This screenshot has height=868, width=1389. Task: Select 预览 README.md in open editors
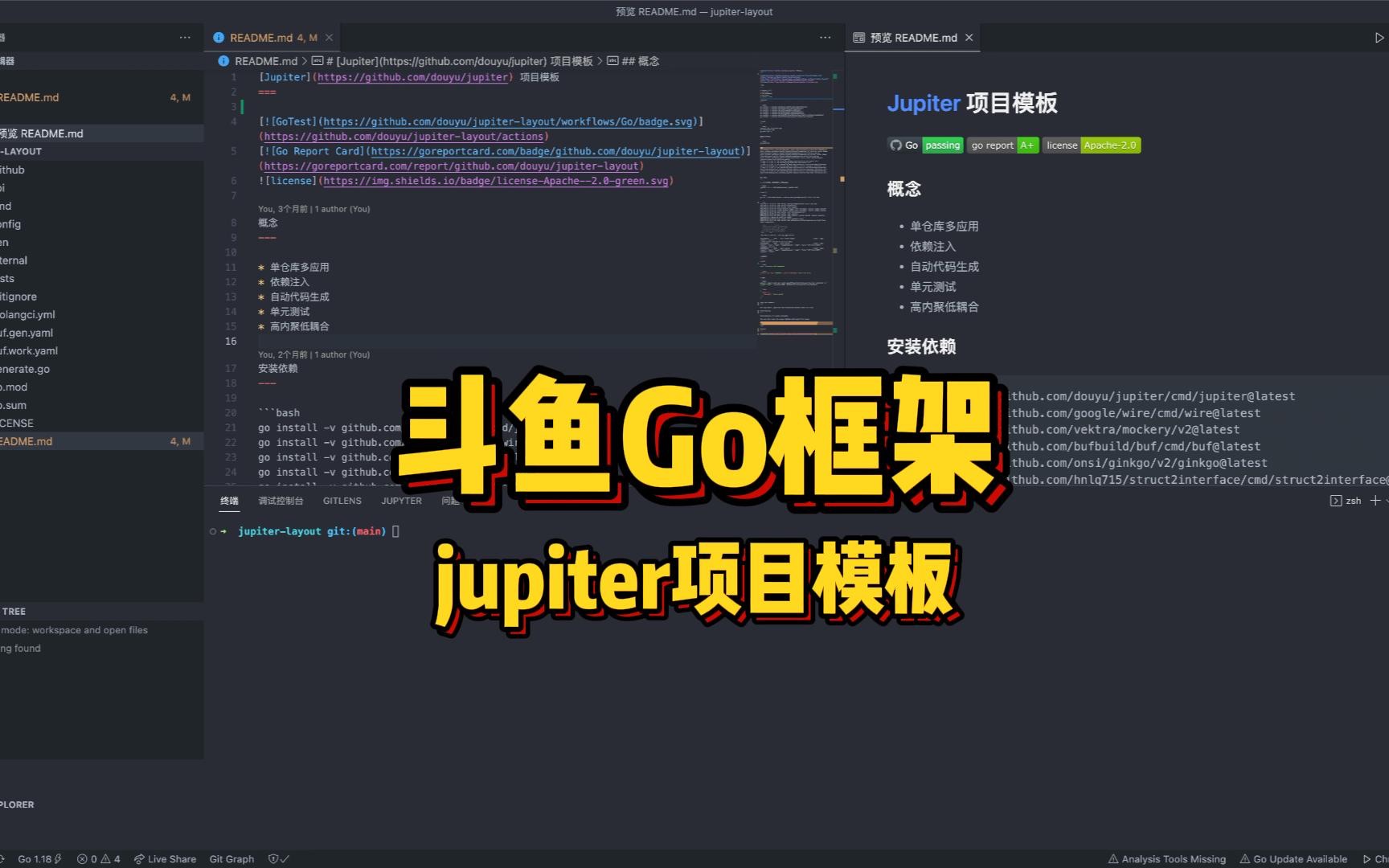[x=101, y=133]
